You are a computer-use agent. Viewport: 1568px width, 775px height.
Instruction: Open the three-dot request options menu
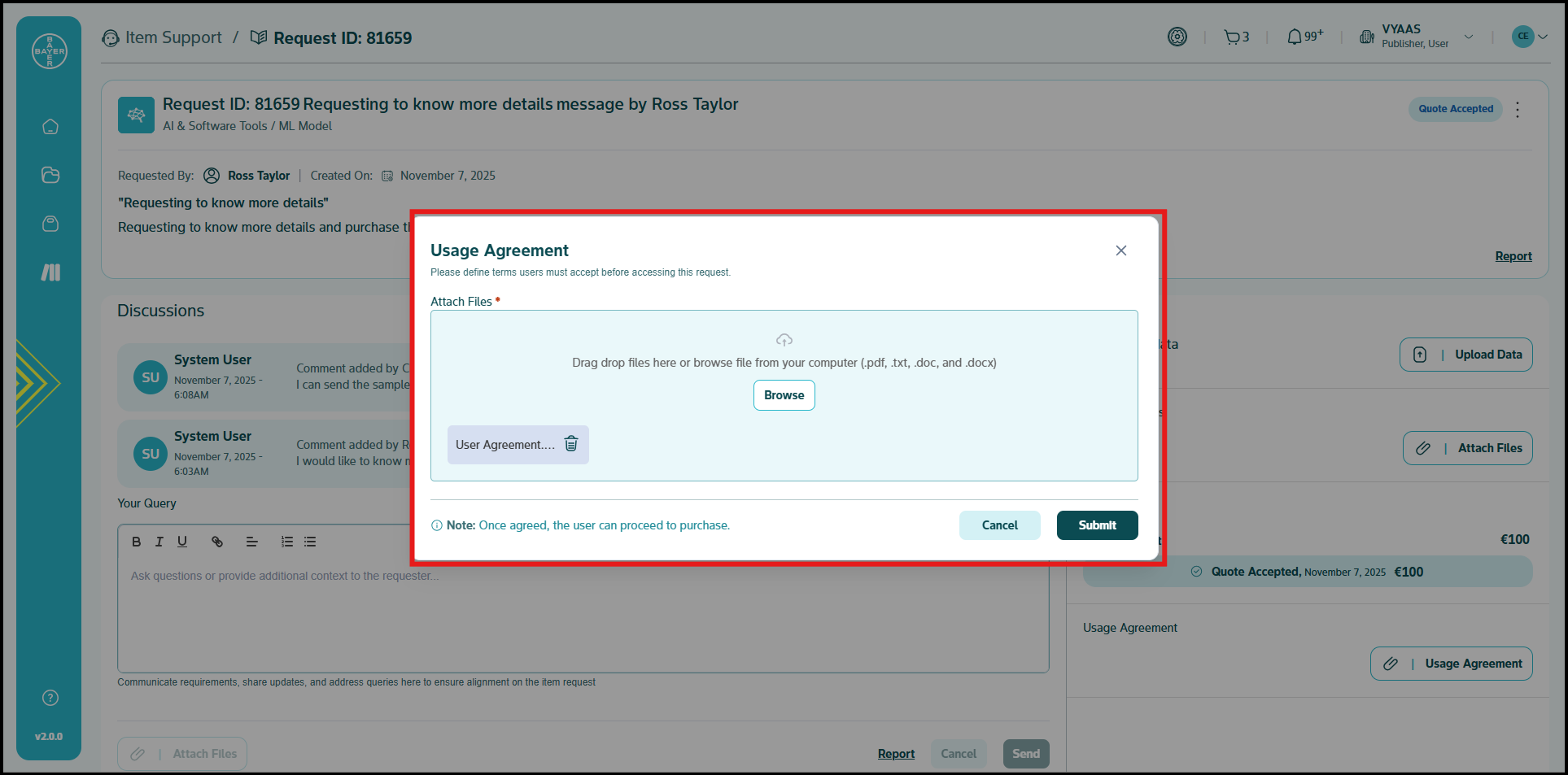pyautogui.click(x=1518, y=110)
